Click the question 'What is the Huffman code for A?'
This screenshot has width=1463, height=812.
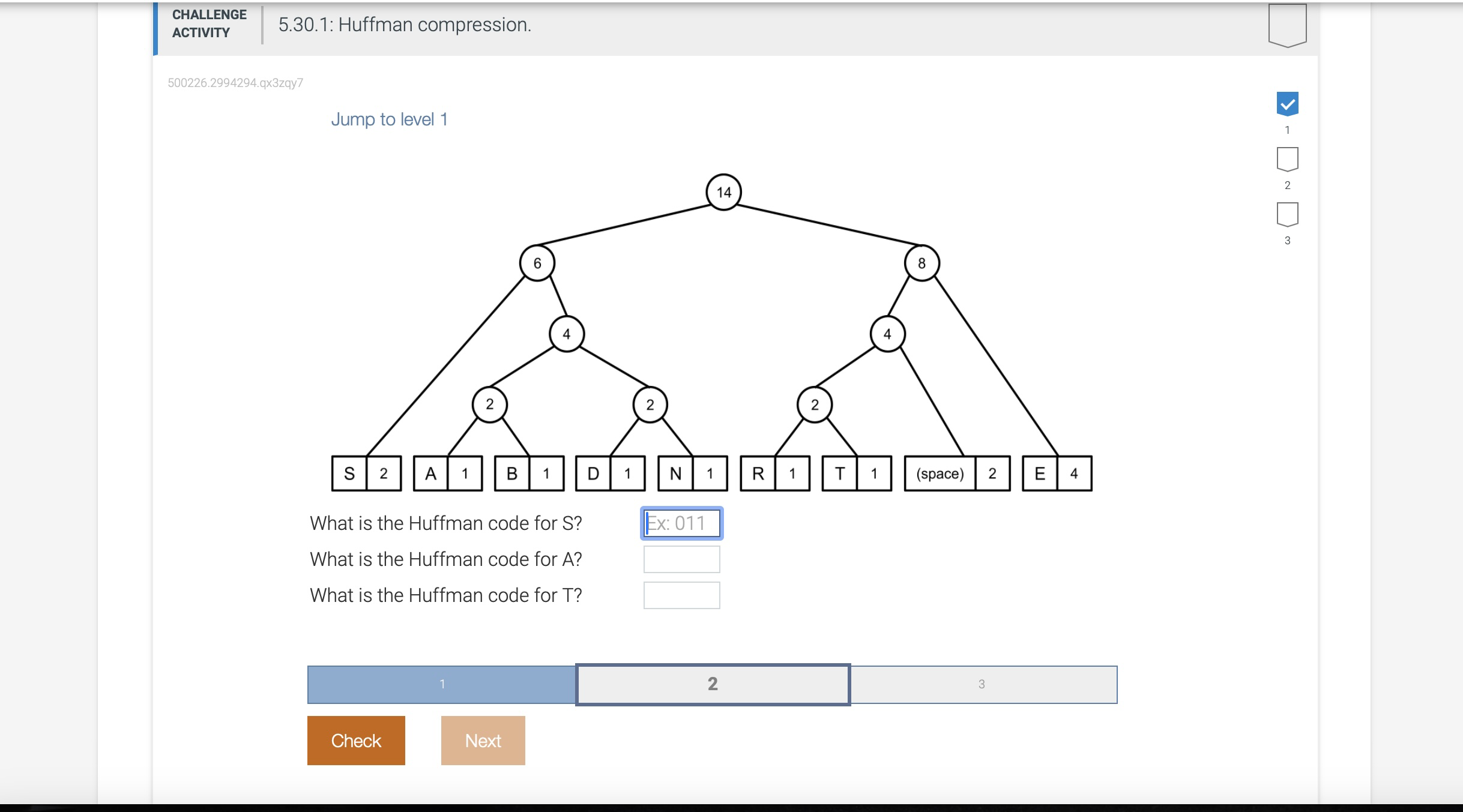click(x=446, y=559)
